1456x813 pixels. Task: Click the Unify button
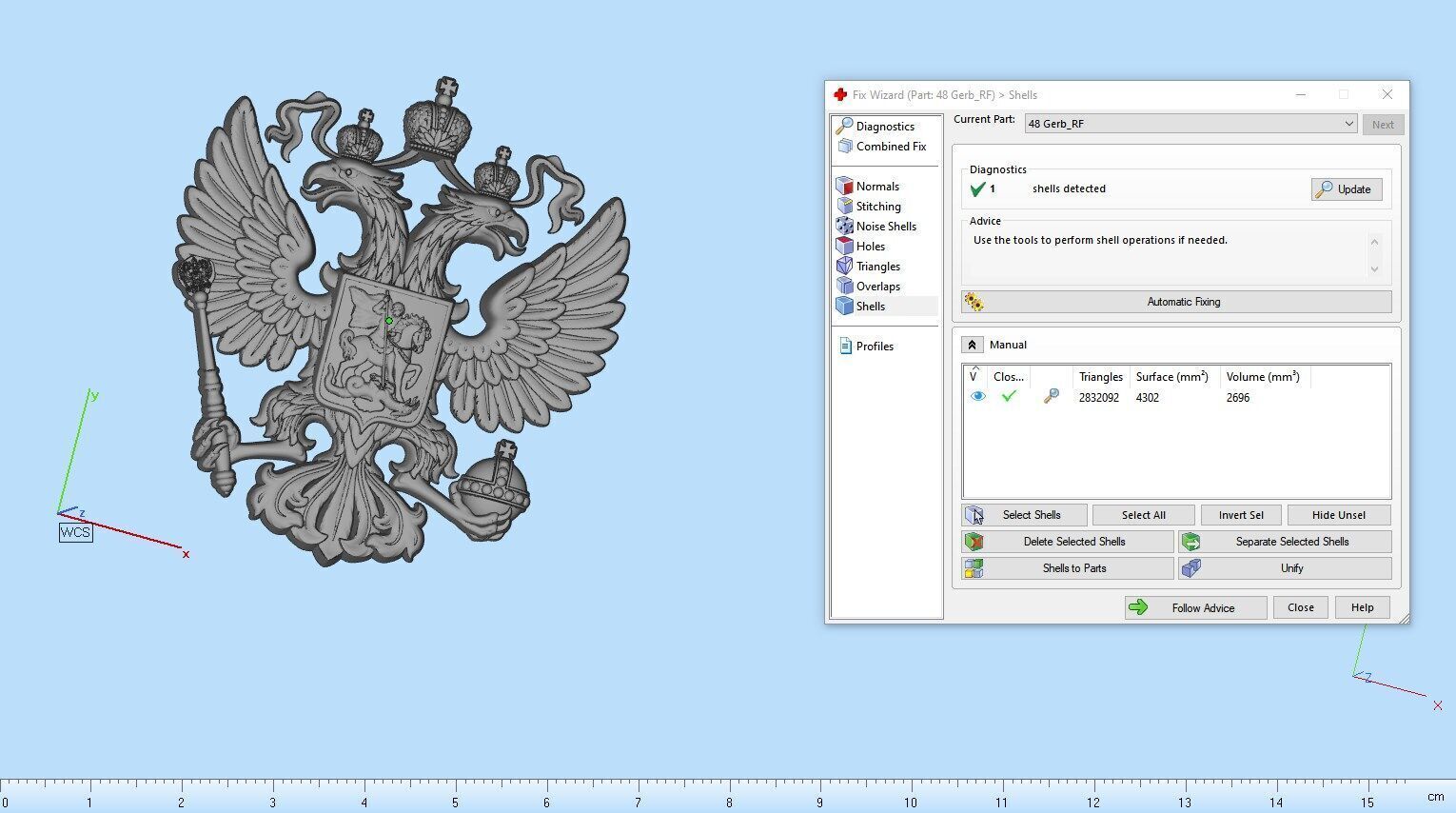pos(1285,568)
